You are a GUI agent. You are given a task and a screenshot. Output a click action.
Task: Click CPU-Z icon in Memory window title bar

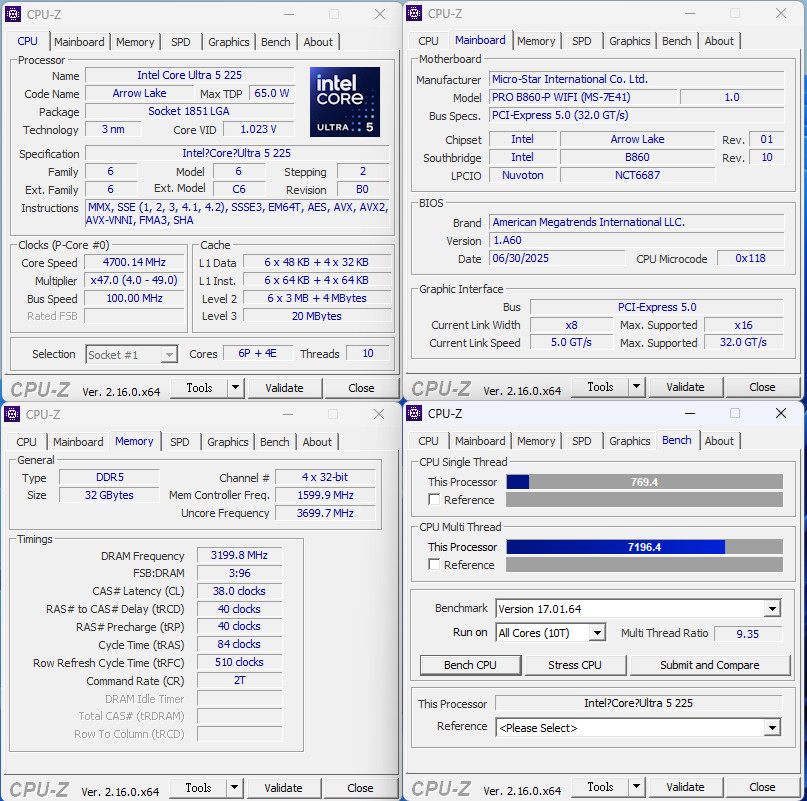(x=12, y=414)
